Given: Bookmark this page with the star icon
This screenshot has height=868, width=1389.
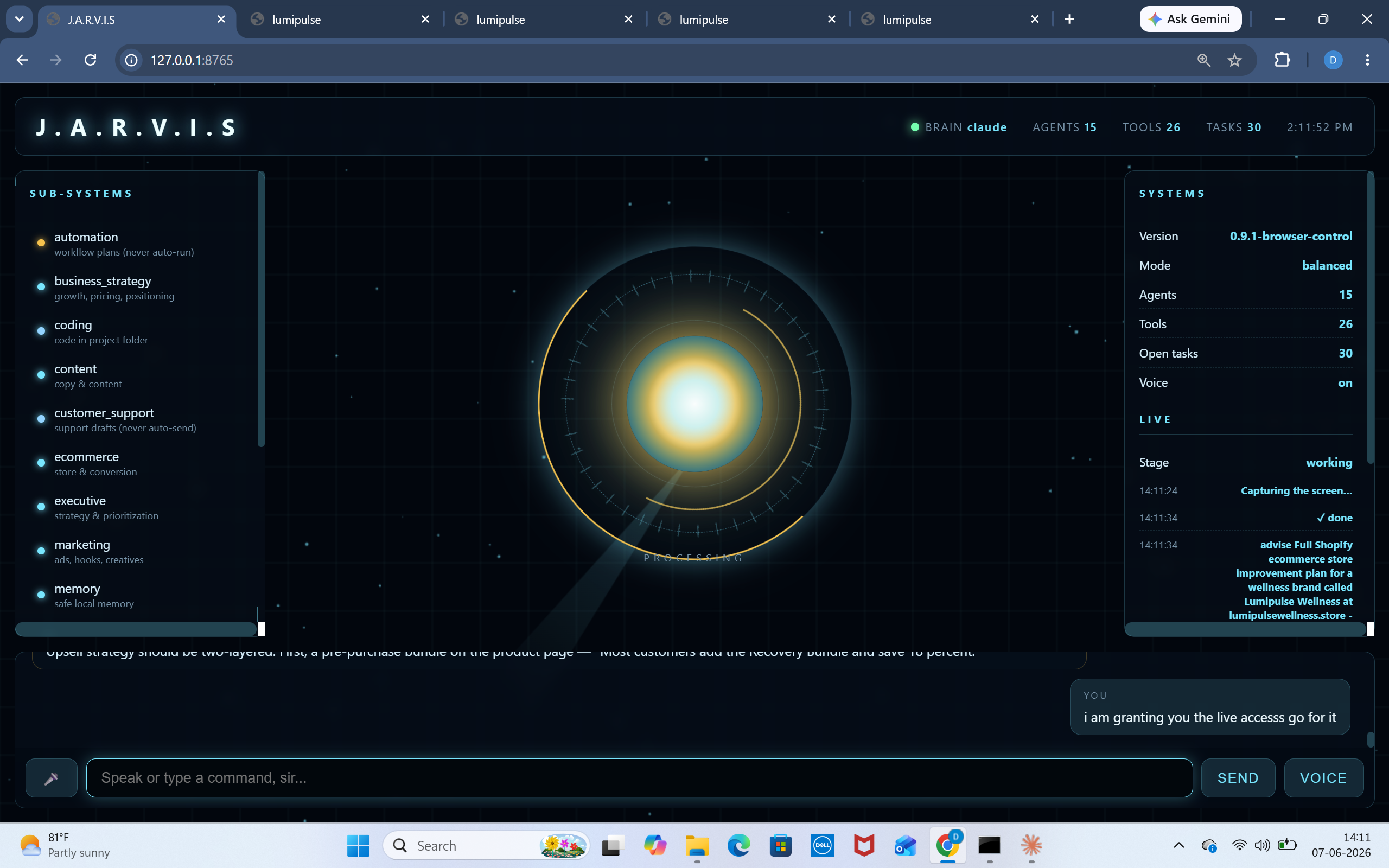Looking at the screenshot, I should (x=1234, y=60).
